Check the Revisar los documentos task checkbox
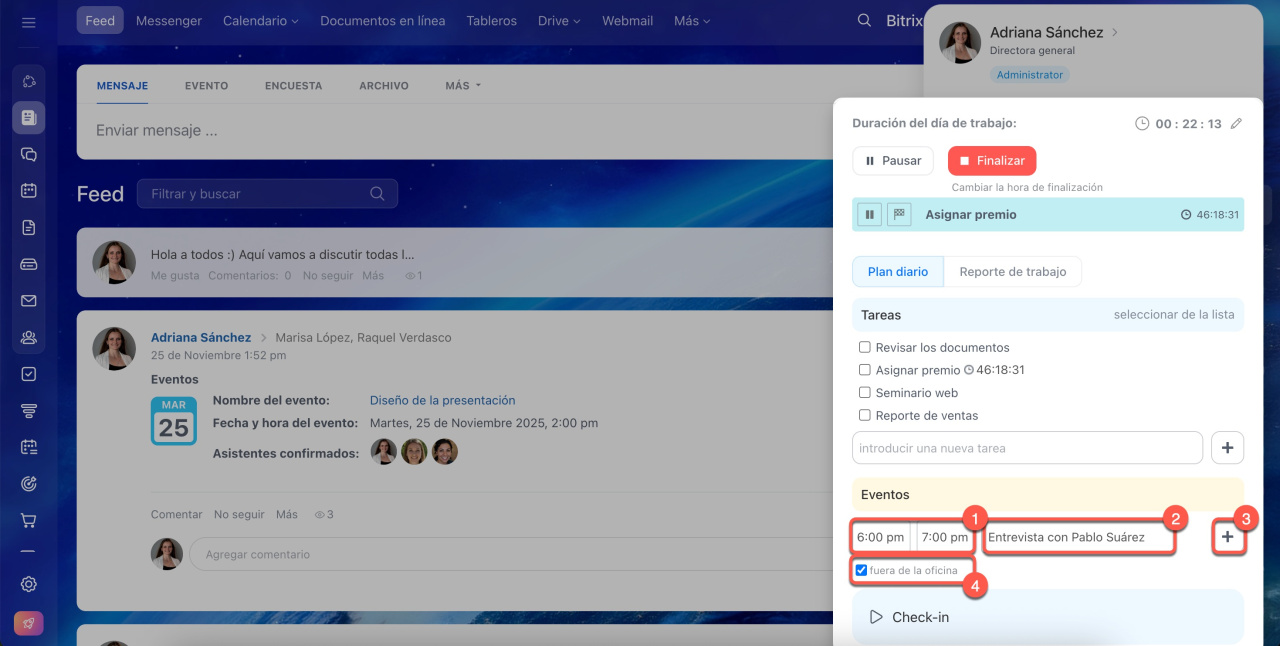Viewport: 1280px width, 646px height. [x=865, y=348]
